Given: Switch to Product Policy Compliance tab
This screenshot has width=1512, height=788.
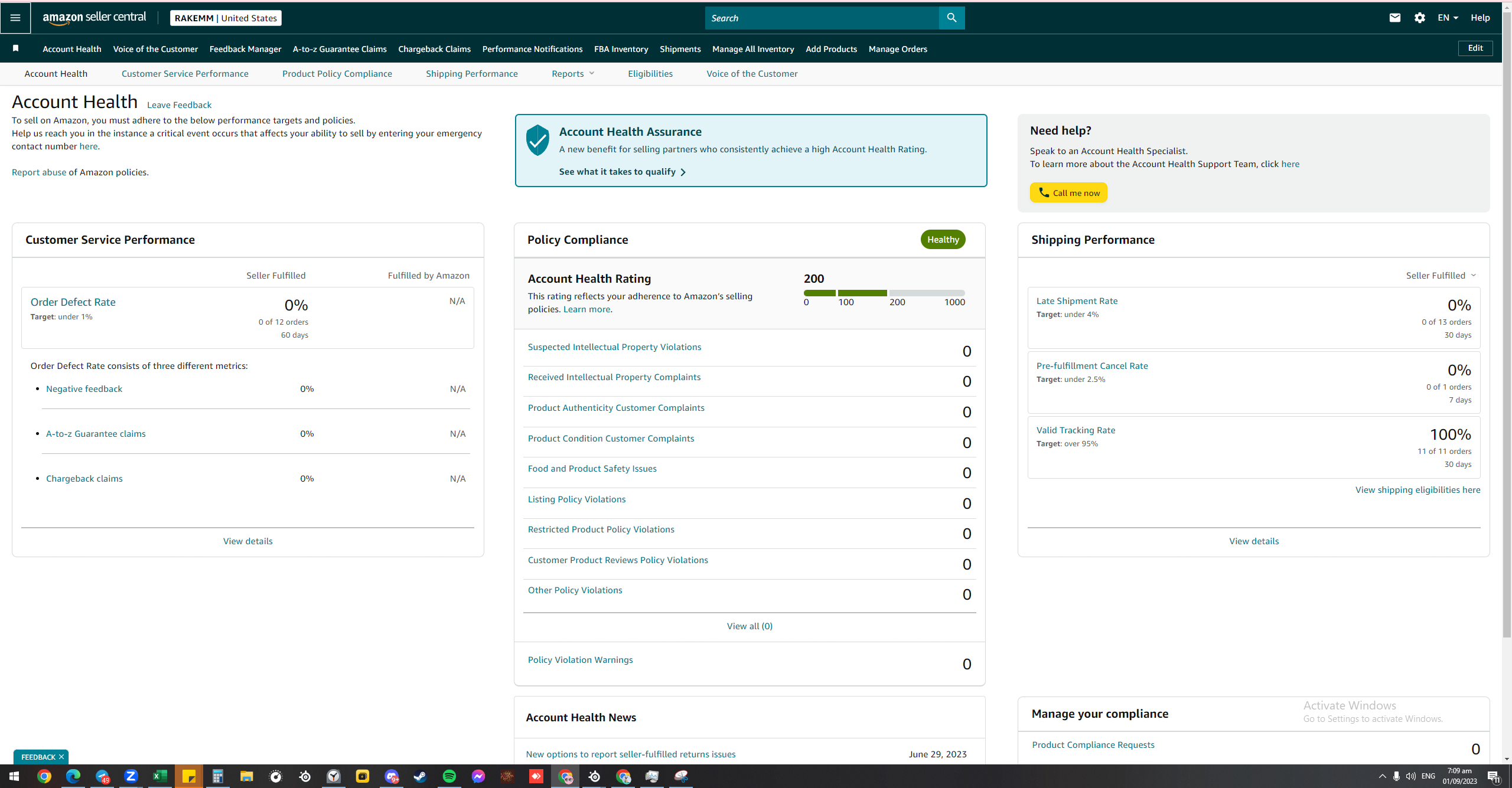Looking at the screenshot, I should tap(337, 74).
